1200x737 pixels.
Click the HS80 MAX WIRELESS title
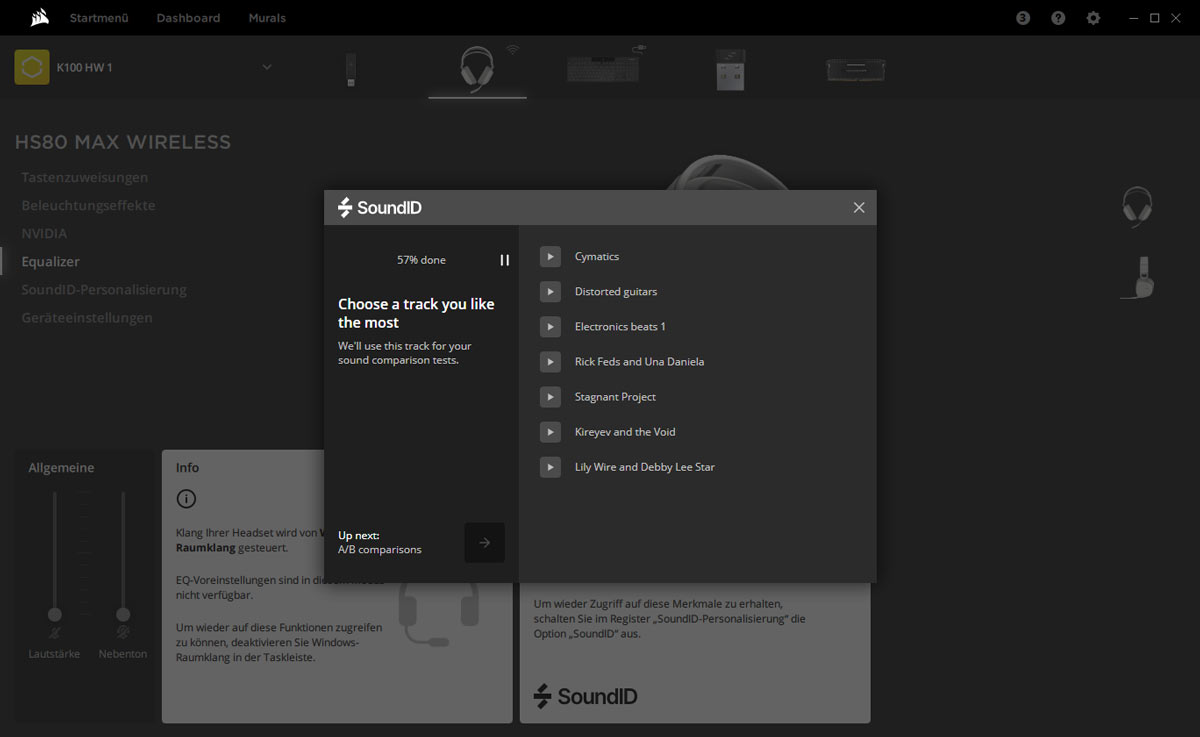coord(123,142)
